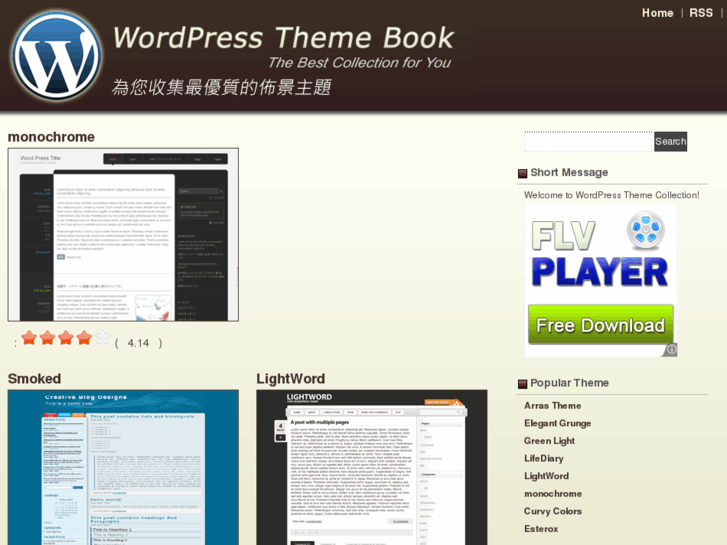Image resolution: width=727 pixels, height=545 pixels.
Task: Open the LightWord theme title link
Action: coord(291,378)
